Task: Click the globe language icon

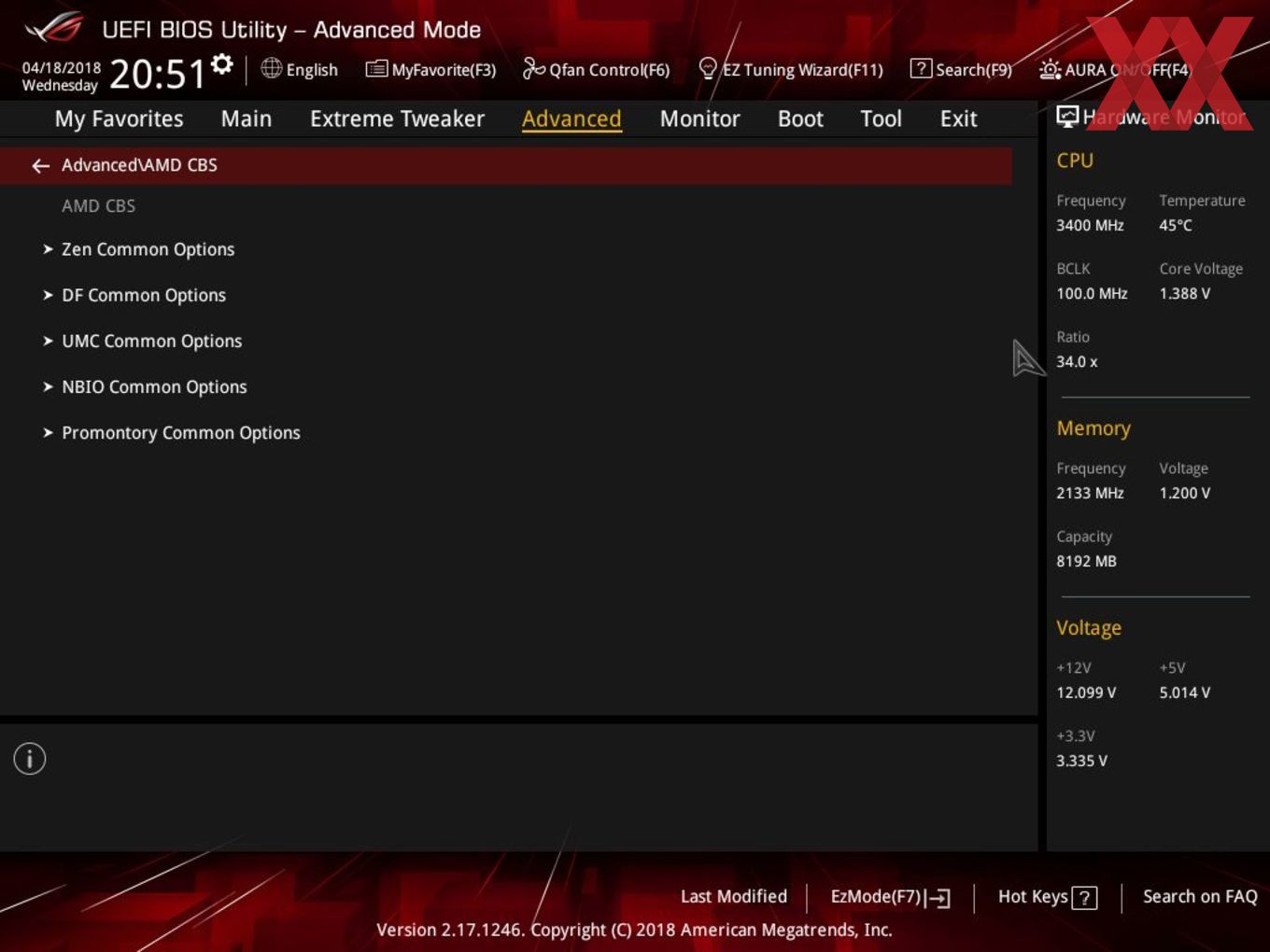Action: [271, 68]
